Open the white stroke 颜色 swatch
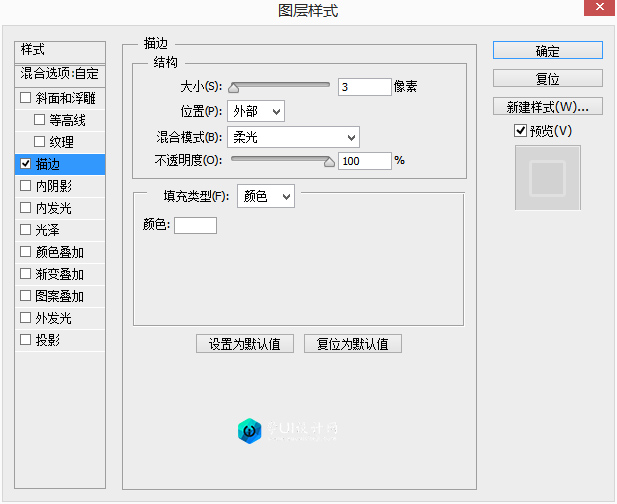 [195, 225]
